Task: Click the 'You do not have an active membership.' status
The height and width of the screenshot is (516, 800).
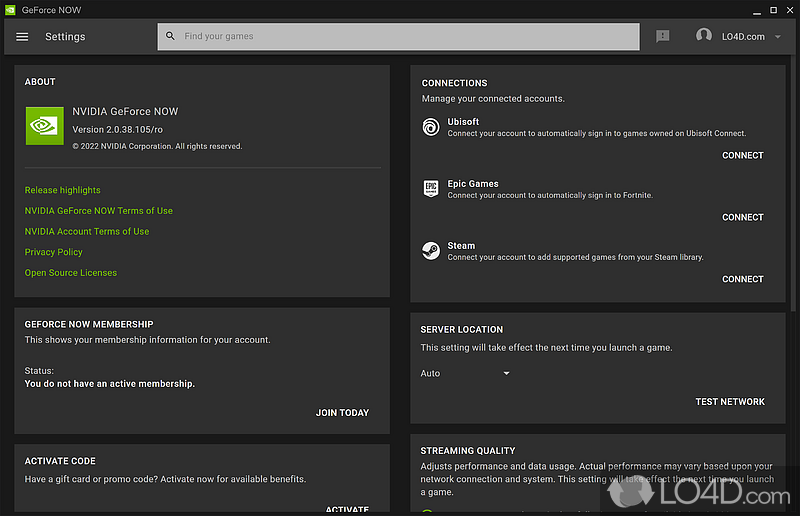Action: point(110,384)
